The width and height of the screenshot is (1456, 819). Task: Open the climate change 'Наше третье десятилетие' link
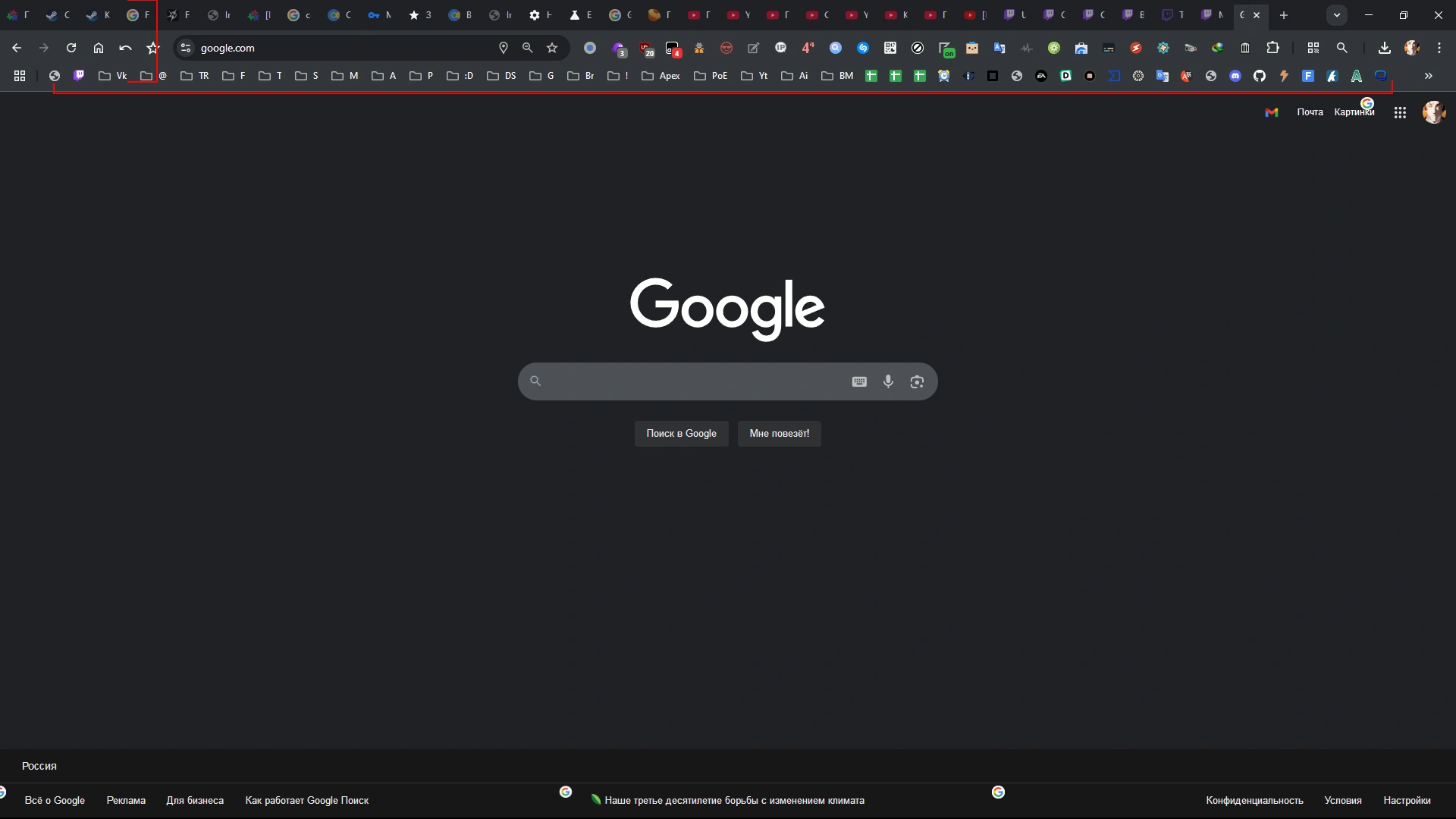(x=728, y=801)
